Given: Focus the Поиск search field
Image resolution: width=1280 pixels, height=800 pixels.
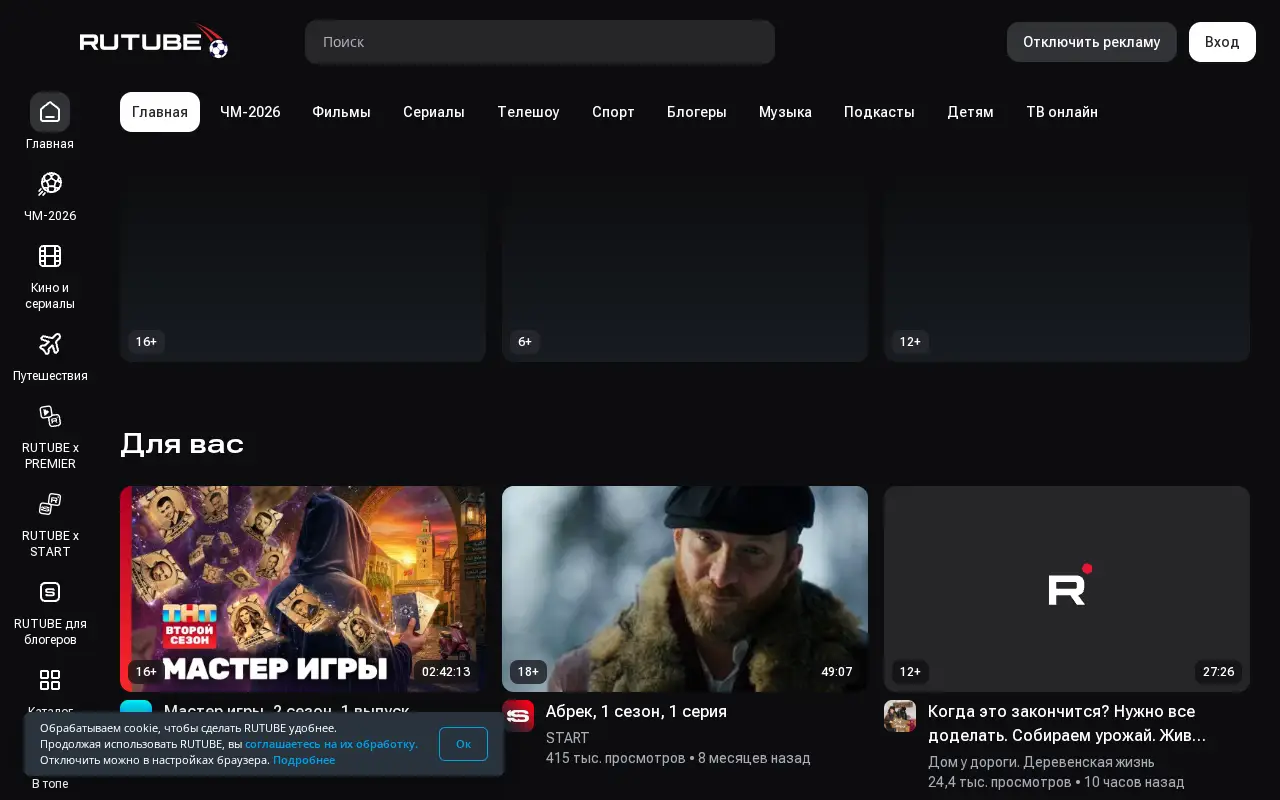Looking at the screenshot, I should click(x=540, y=42).
